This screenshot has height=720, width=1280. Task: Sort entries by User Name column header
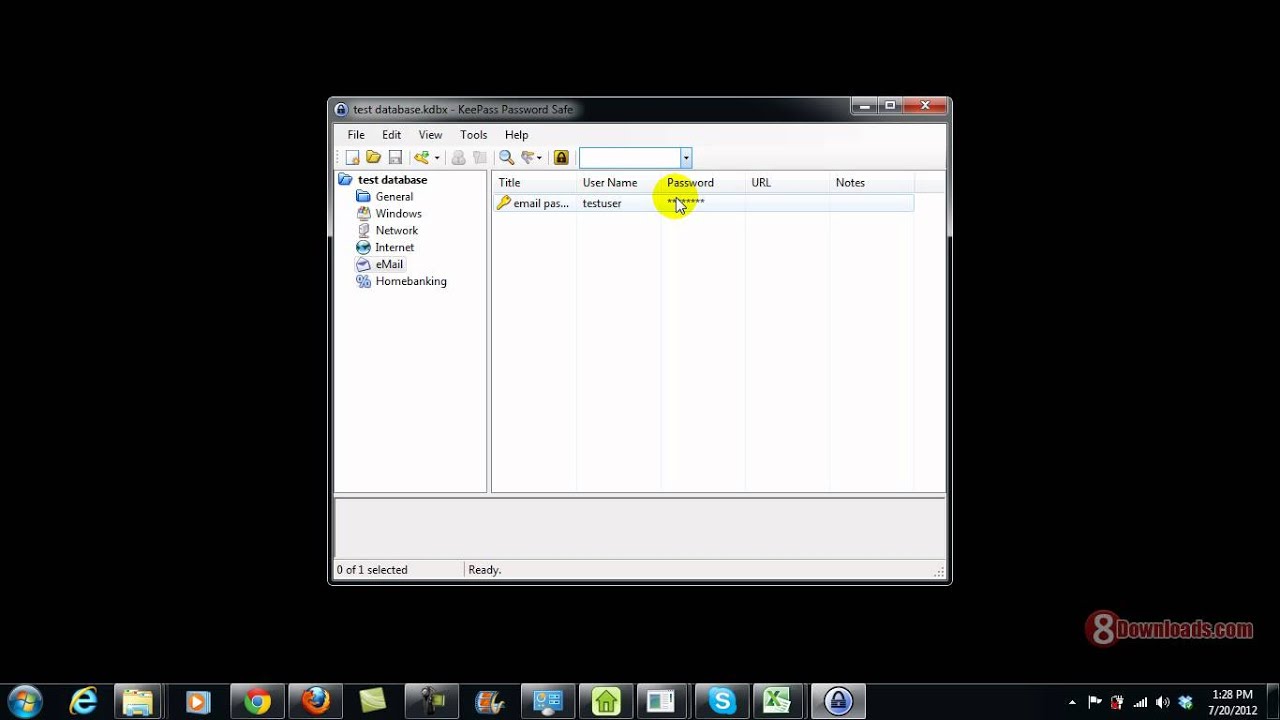618,183
